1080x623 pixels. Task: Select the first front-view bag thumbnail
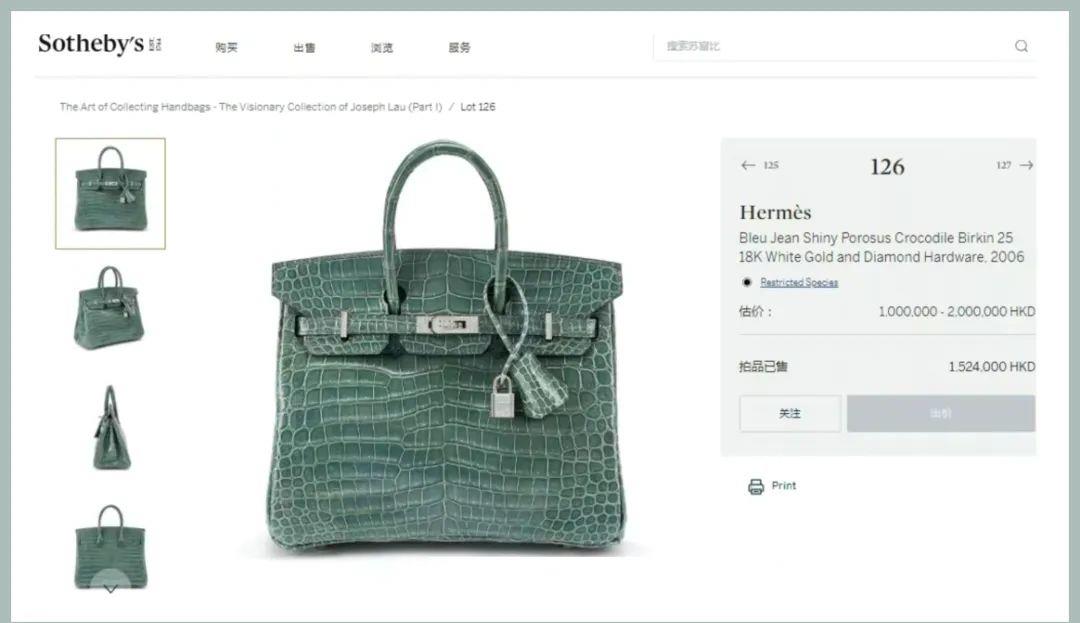tap(110, 193)
